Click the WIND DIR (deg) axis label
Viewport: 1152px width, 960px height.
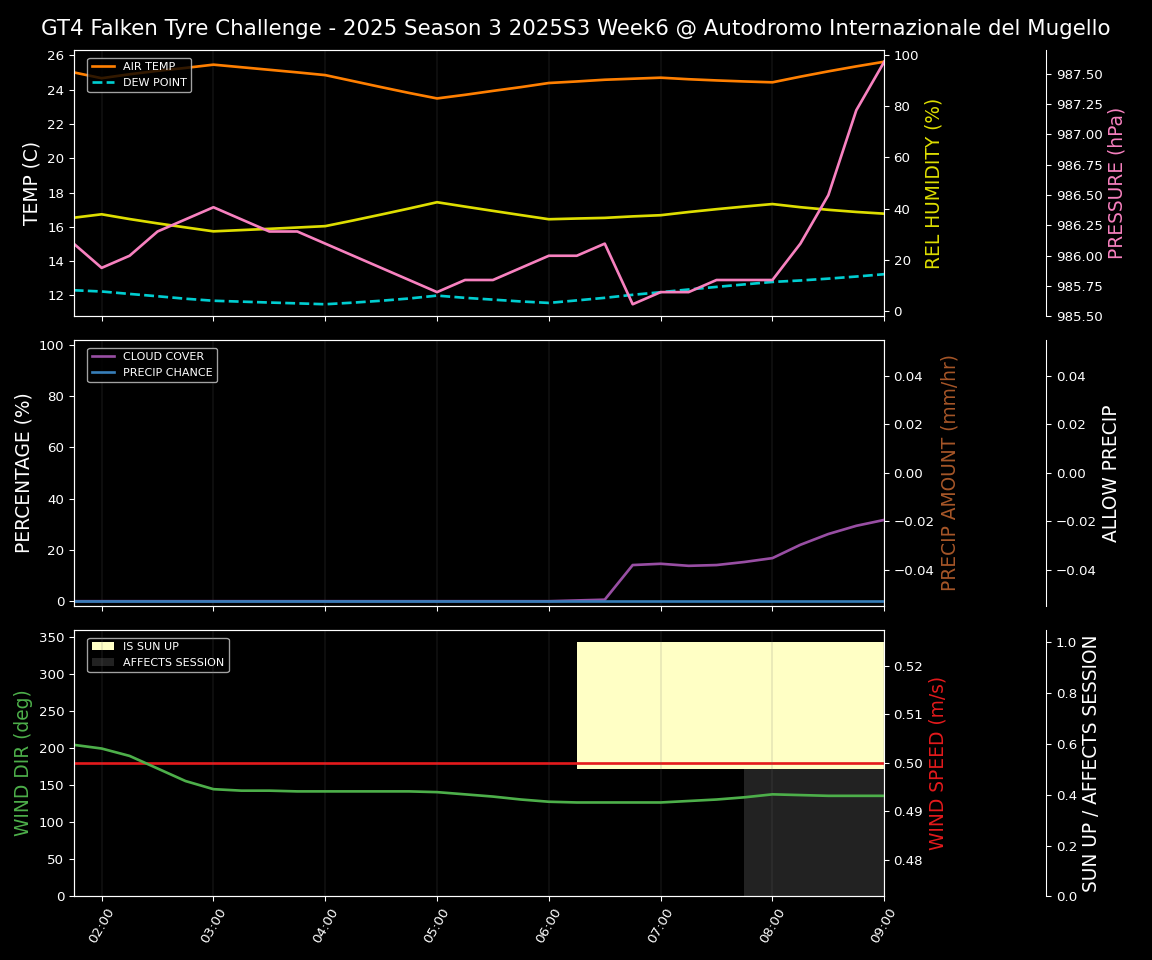tap(22, 764)
